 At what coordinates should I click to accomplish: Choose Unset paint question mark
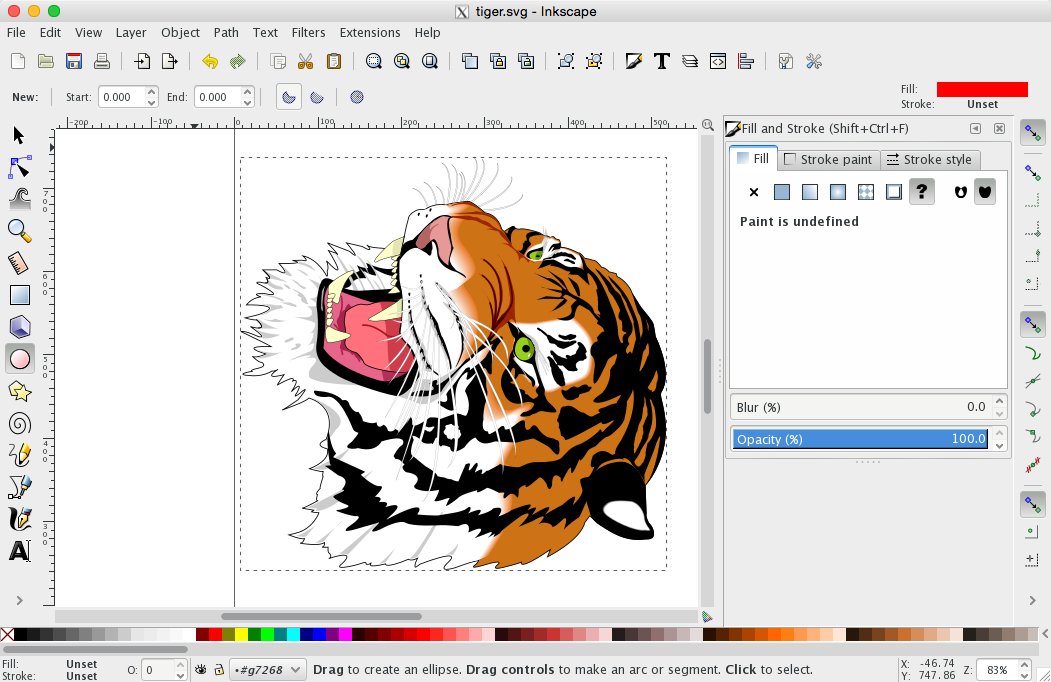pos(922,192)
